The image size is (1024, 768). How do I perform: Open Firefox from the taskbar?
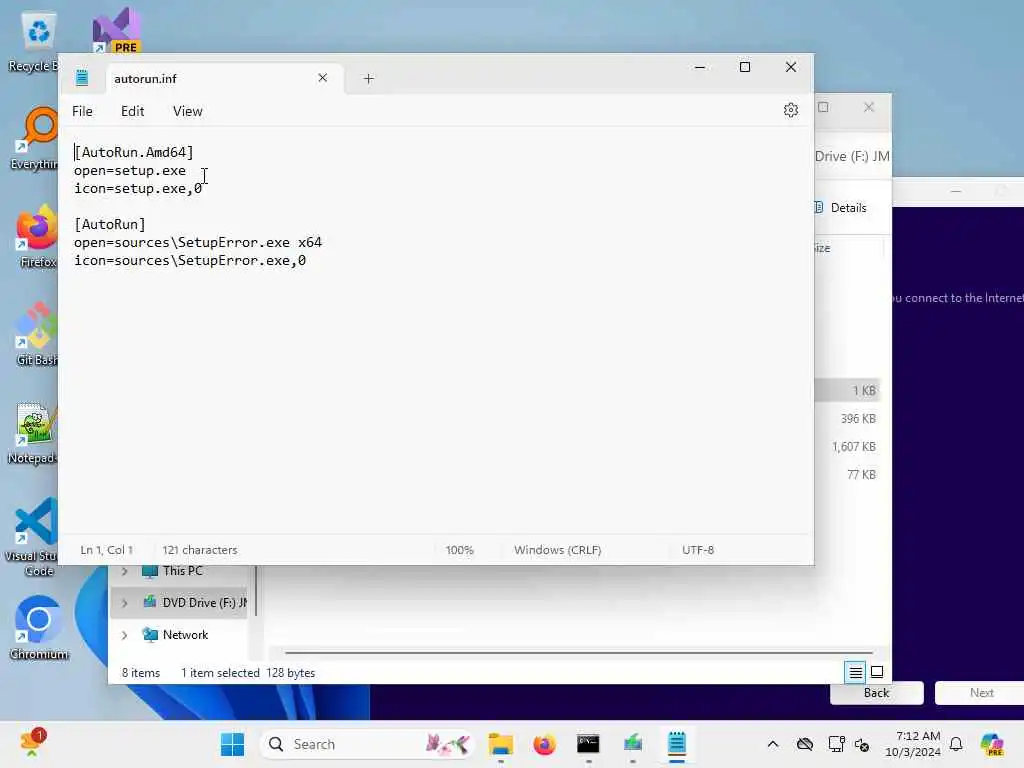click(544, 744)
